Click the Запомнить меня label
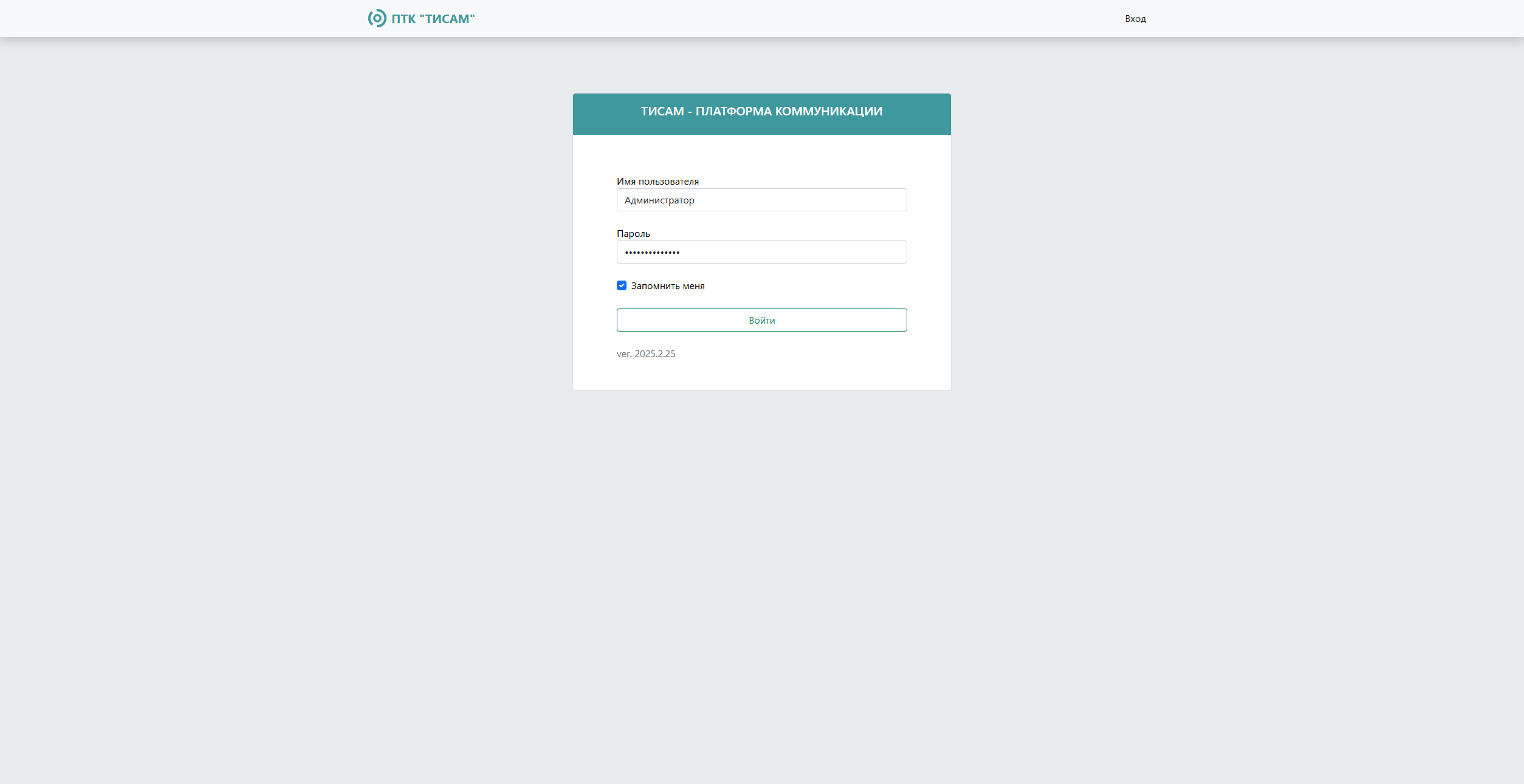The height and width of the screenshot is (784, 1524). pos(668,286)
